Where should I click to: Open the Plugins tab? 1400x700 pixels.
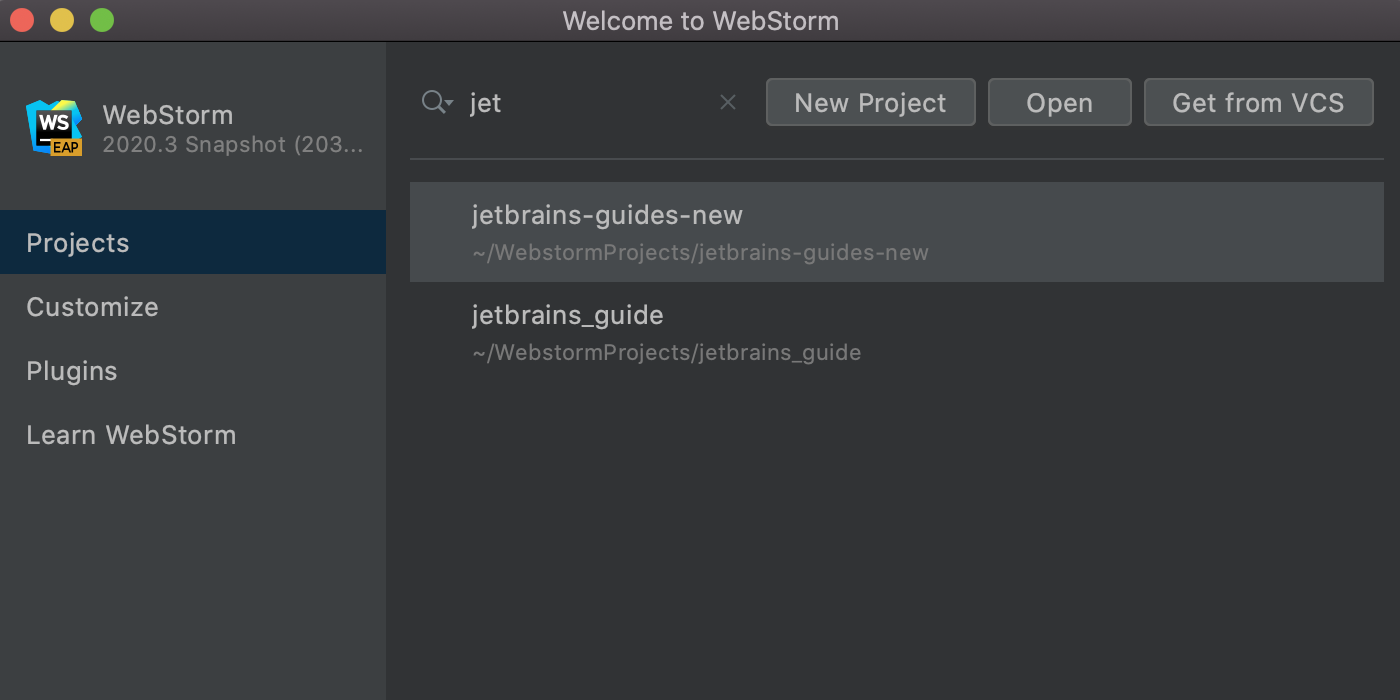pos(193,370)
